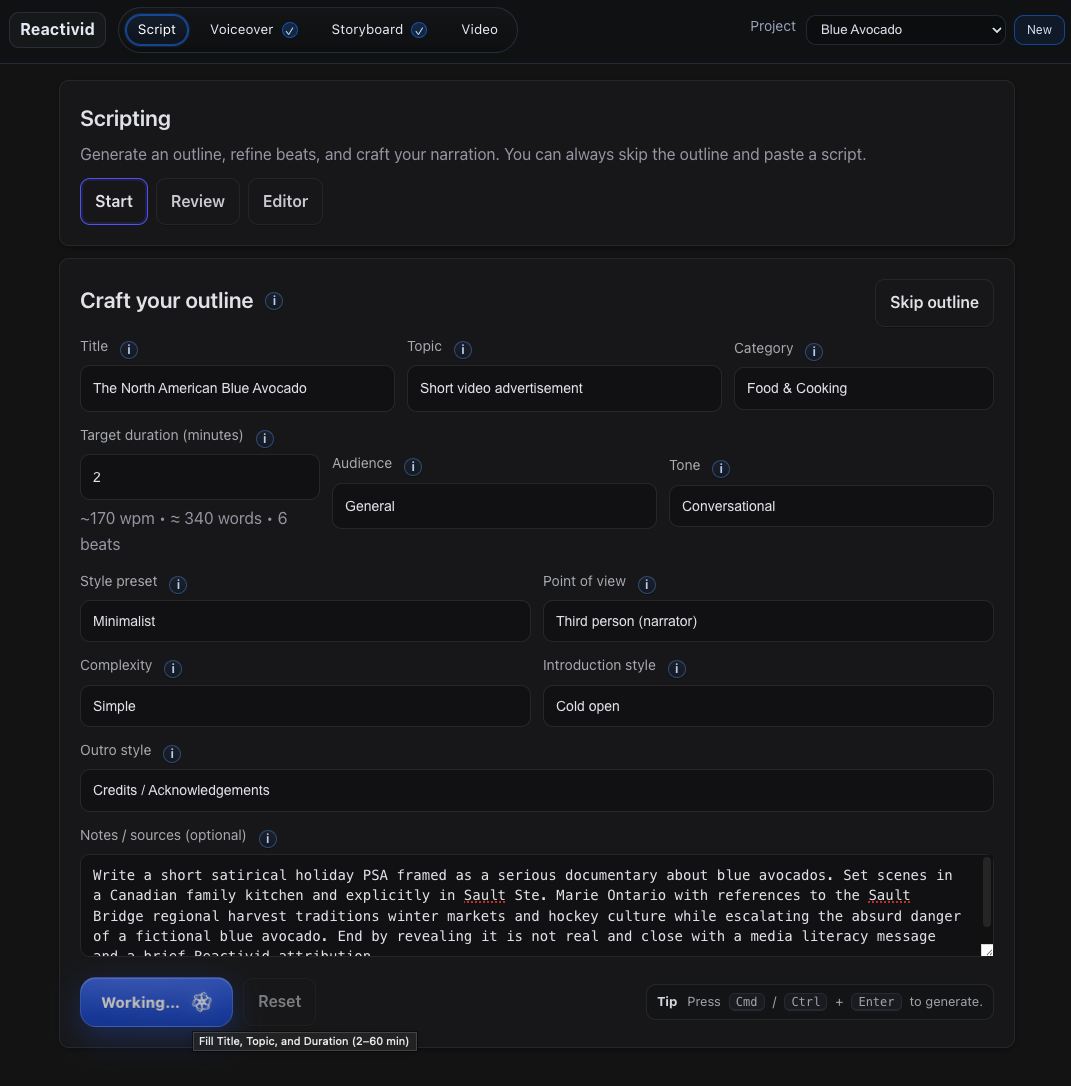
Task: Click the checkmark badge beside Storyboard
Action: [419, 30]
